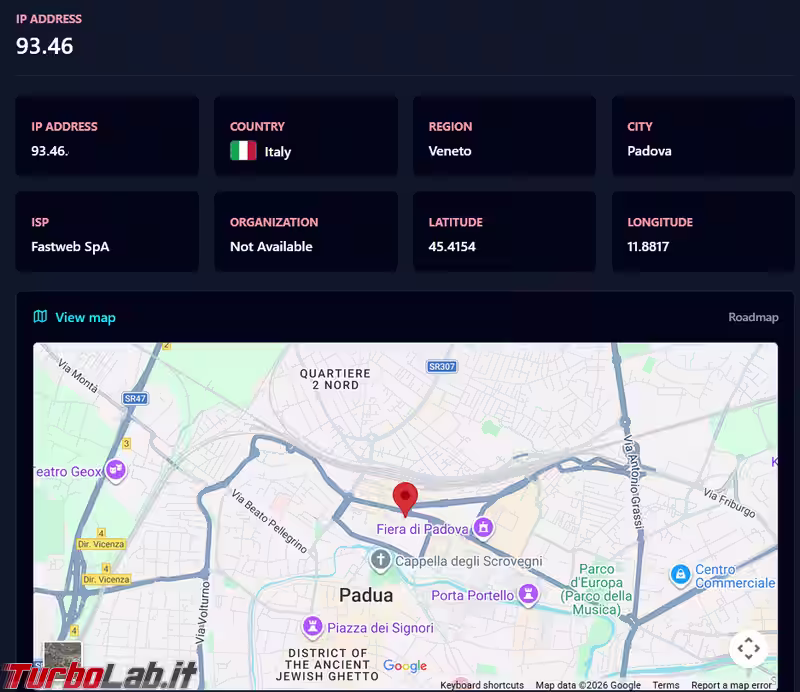This screenshot has width=800, height=692.
Task: Open the map Terms link
Action: pyautogui.click(x=666, y=685)
